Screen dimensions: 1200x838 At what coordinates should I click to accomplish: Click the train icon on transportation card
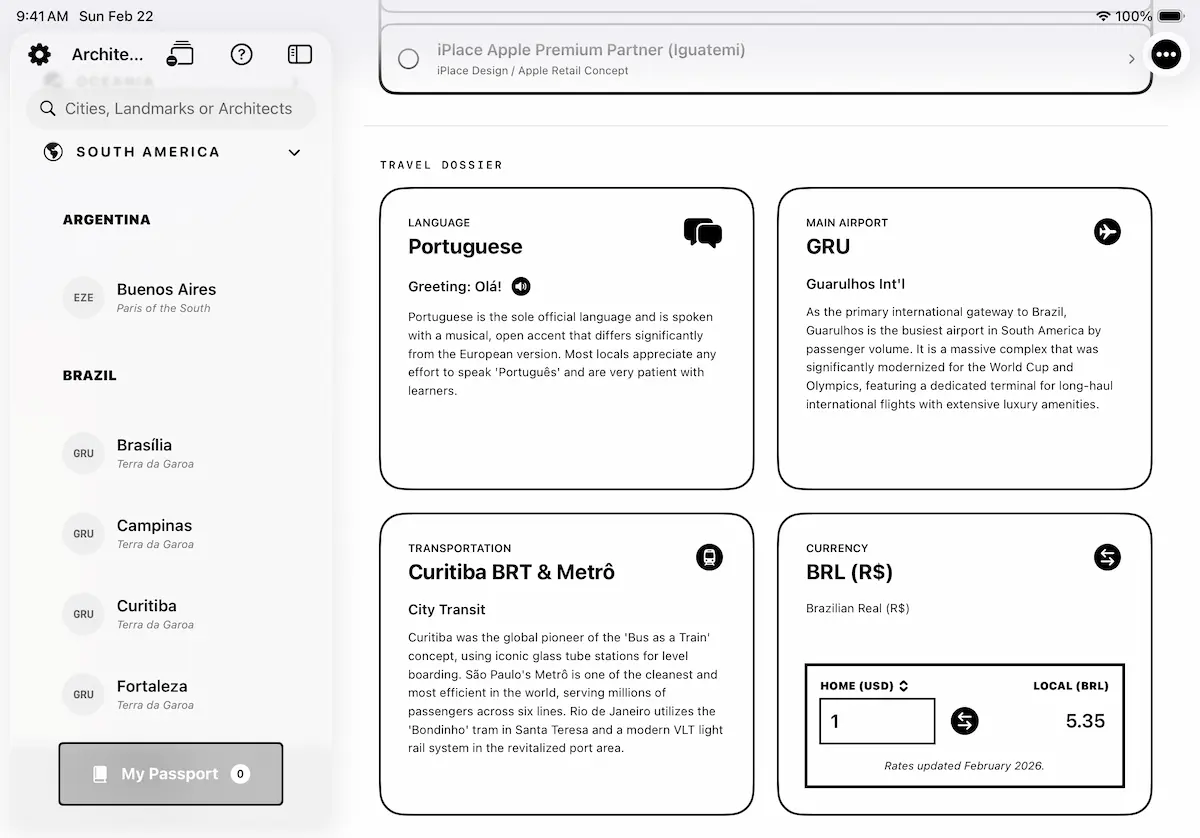709,557
